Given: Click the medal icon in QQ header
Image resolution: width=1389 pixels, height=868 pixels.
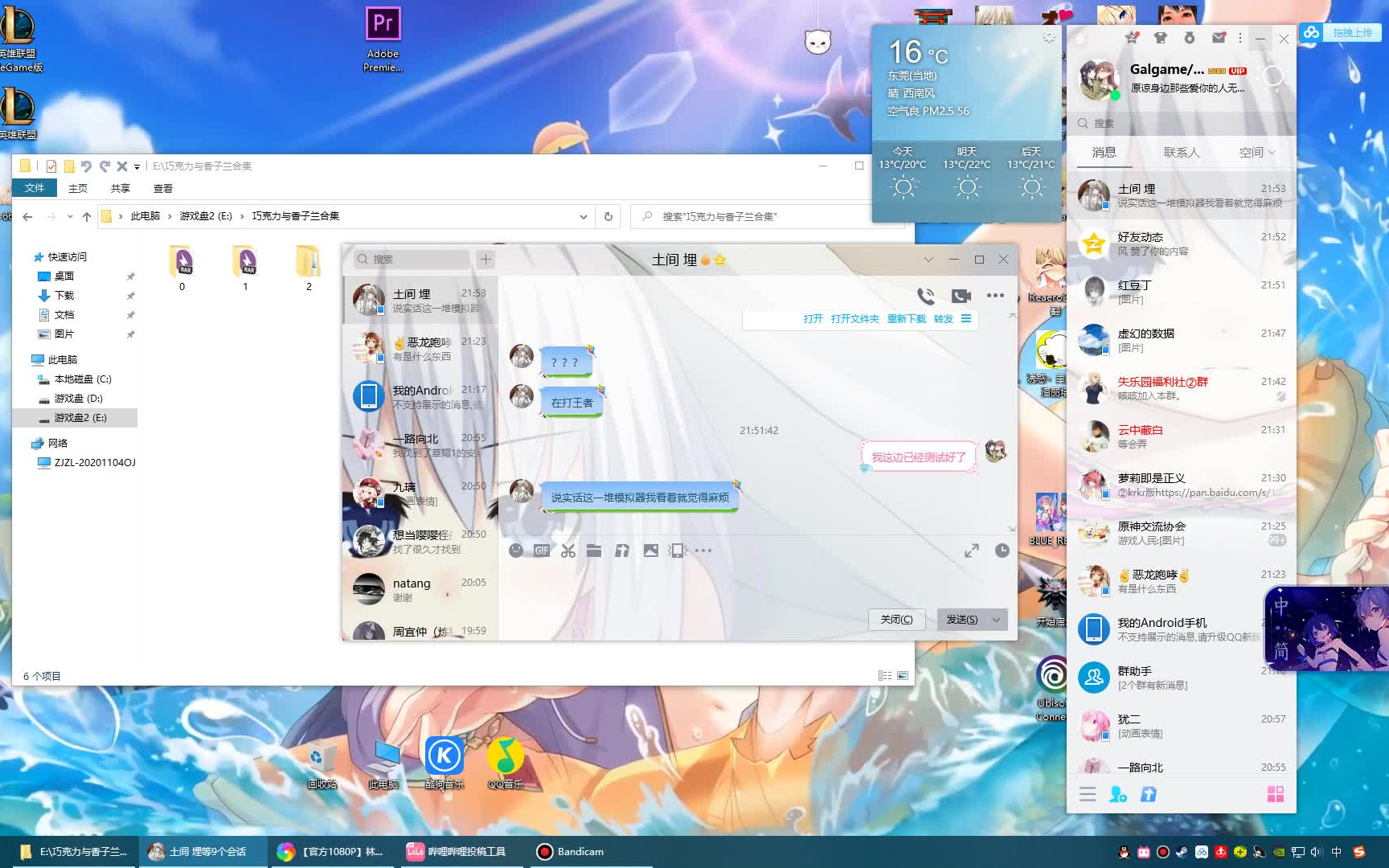Looking at the screenshot, I should (x=1190, y=37).
